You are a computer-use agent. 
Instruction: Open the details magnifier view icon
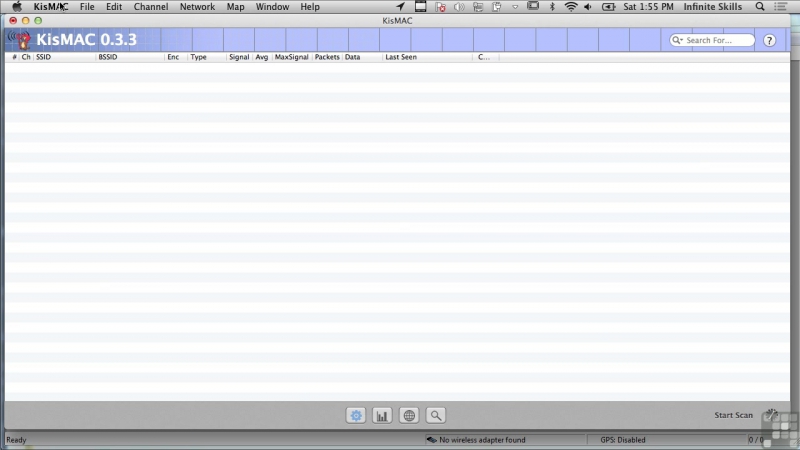pyautogui.click(x=436, y=415)
